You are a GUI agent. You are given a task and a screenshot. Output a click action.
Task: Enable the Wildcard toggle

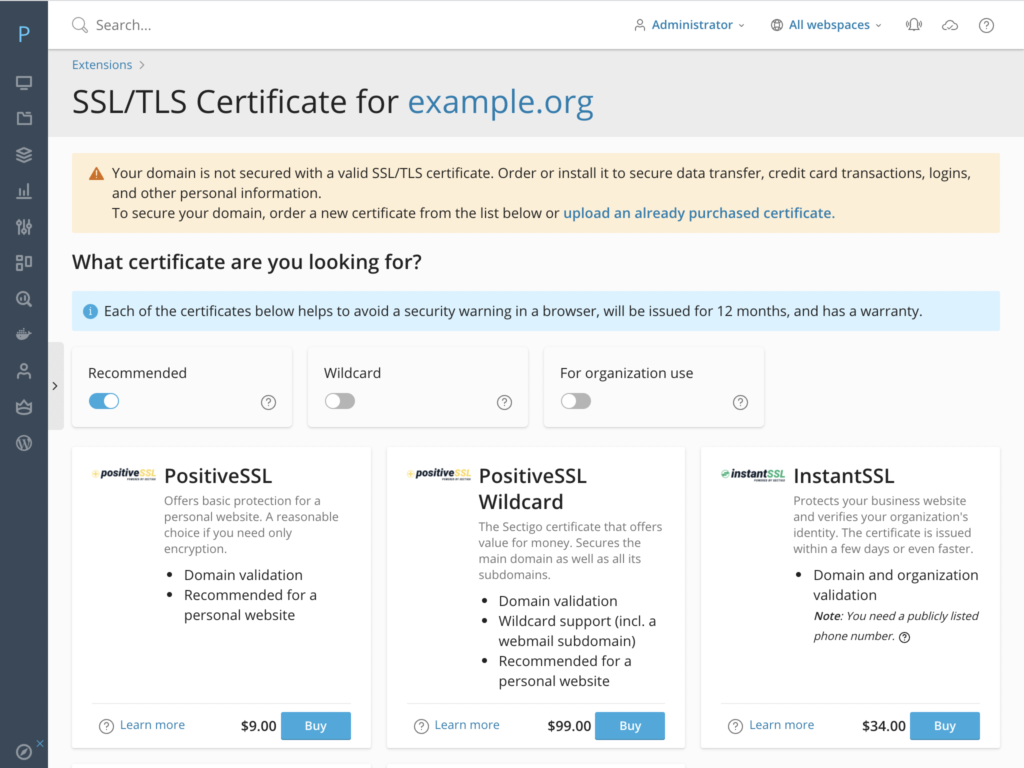click(340, 401)
